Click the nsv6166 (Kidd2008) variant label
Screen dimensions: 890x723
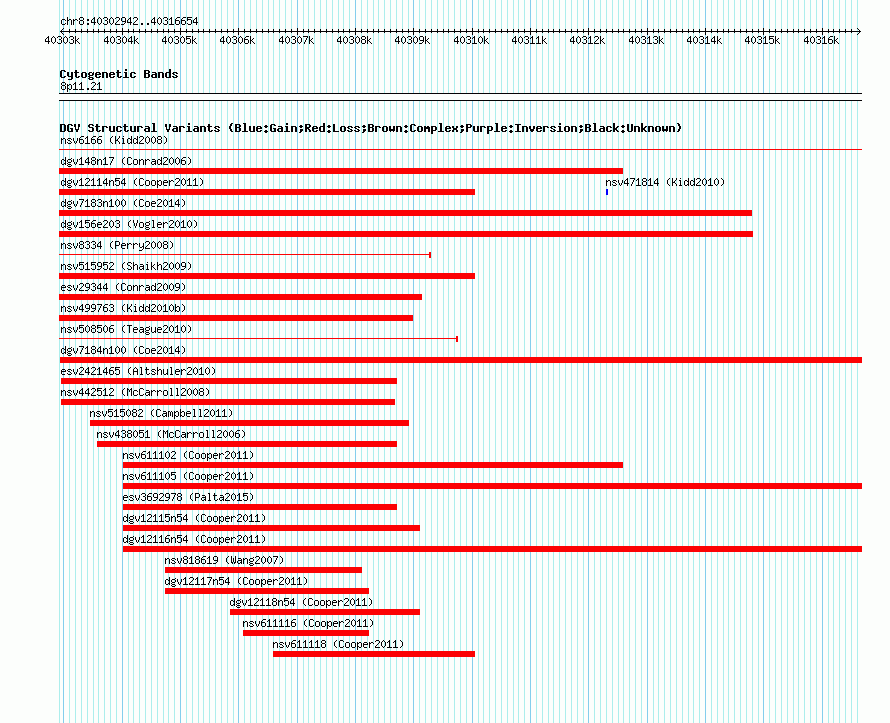(114, 140)
